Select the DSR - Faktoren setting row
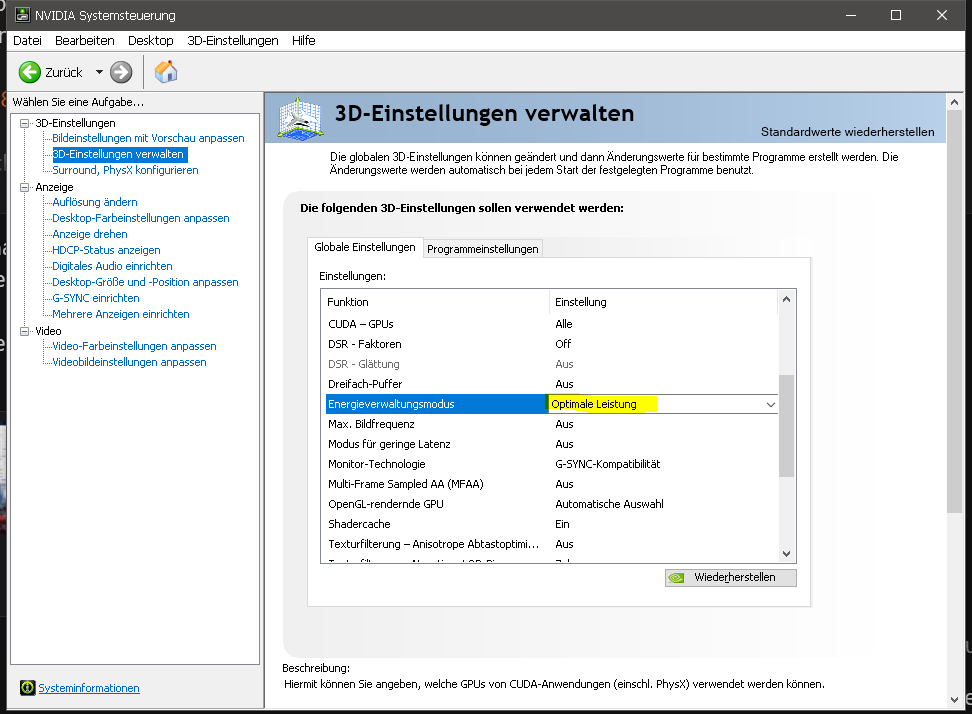 coord(552,344)
